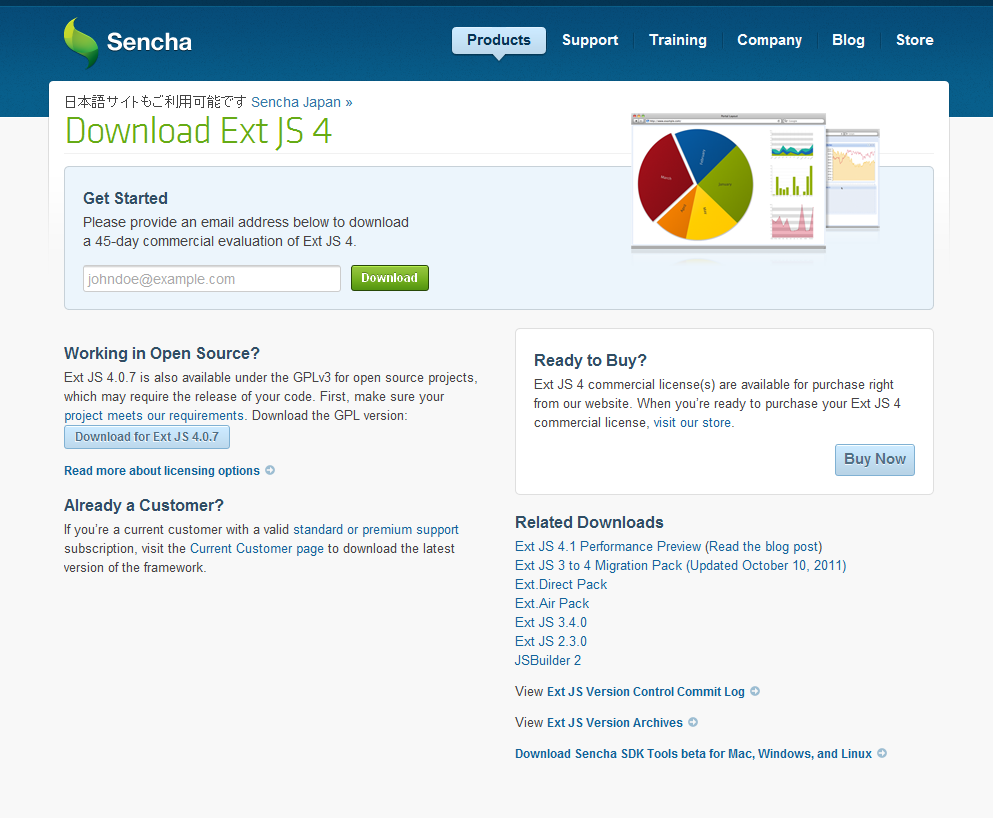Go to the Training menu item
This screenshot has height=818, width=993.
(677, 40)
